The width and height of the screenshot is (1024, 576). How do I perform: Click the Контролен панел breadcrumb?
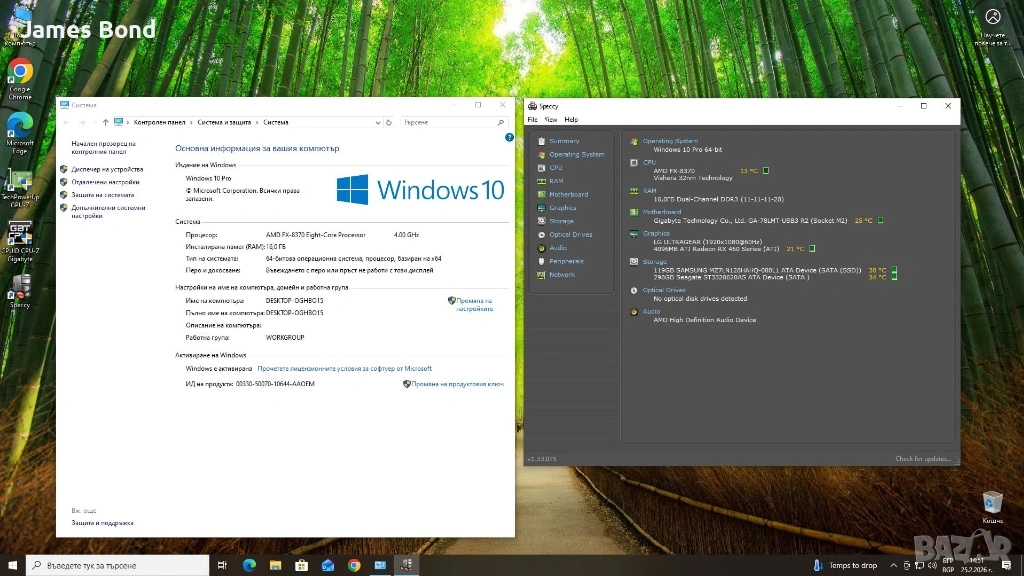click(x=159, y=122)
